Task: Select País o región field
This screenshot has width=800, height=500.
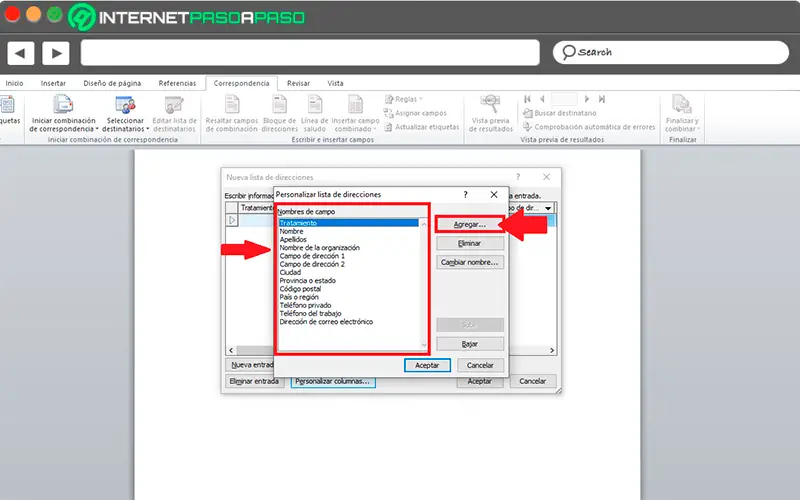Action: click(299, 297)
